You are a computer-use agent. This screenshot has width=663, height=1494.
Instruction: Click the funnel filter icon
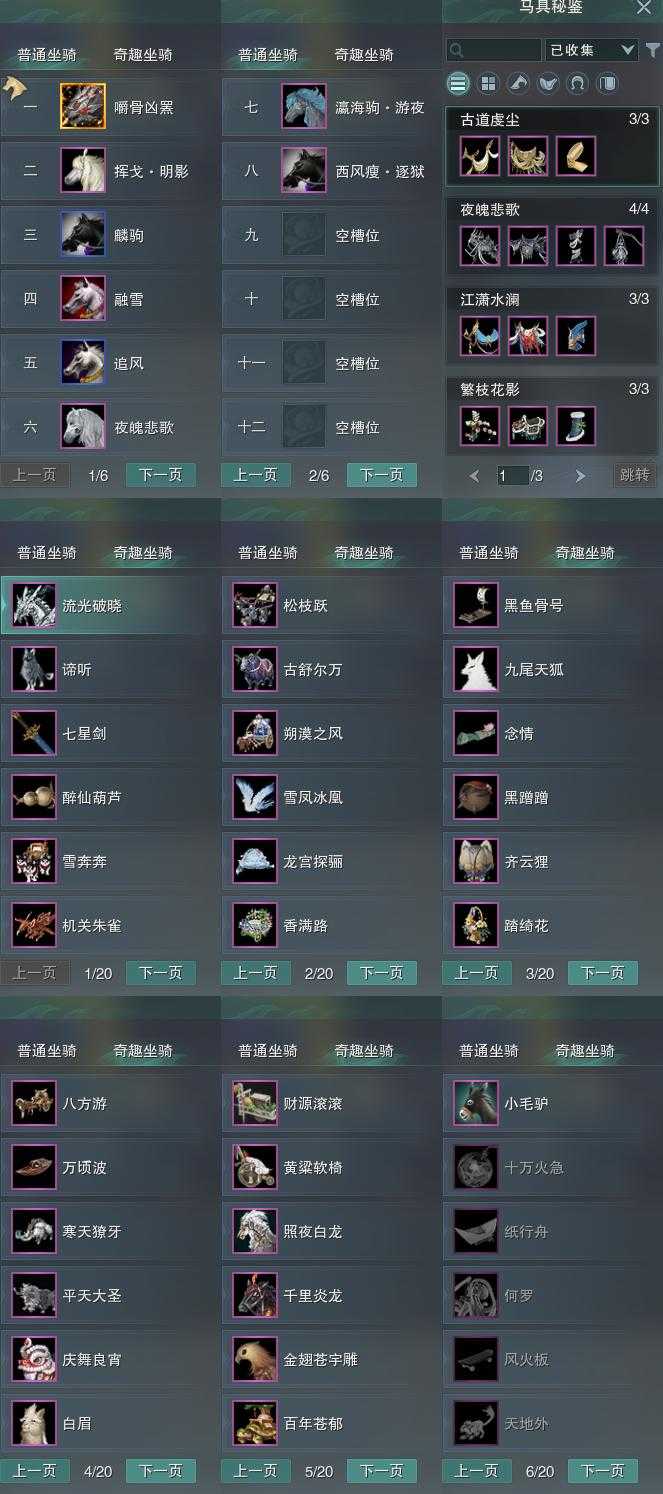652,50
